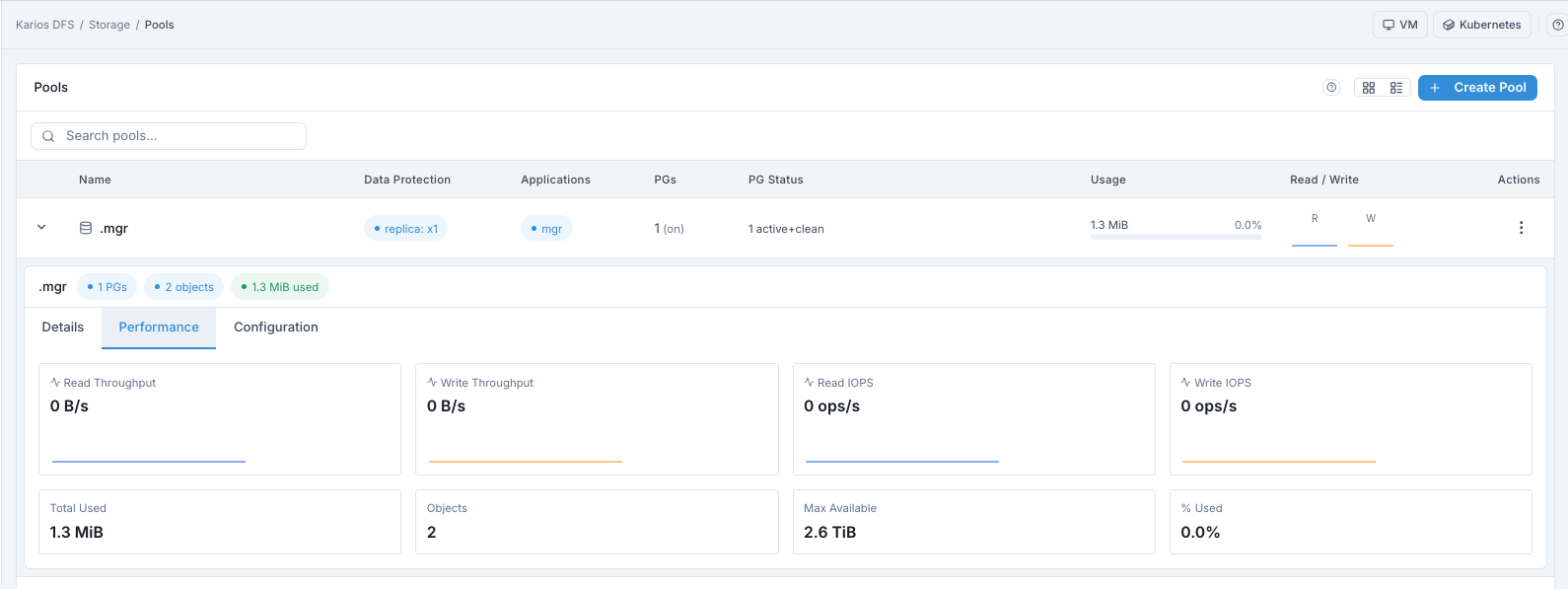Viewport: 1568px width, 589px height.
Task: Click the mgr application badge
Action: [x=546, y=229]
